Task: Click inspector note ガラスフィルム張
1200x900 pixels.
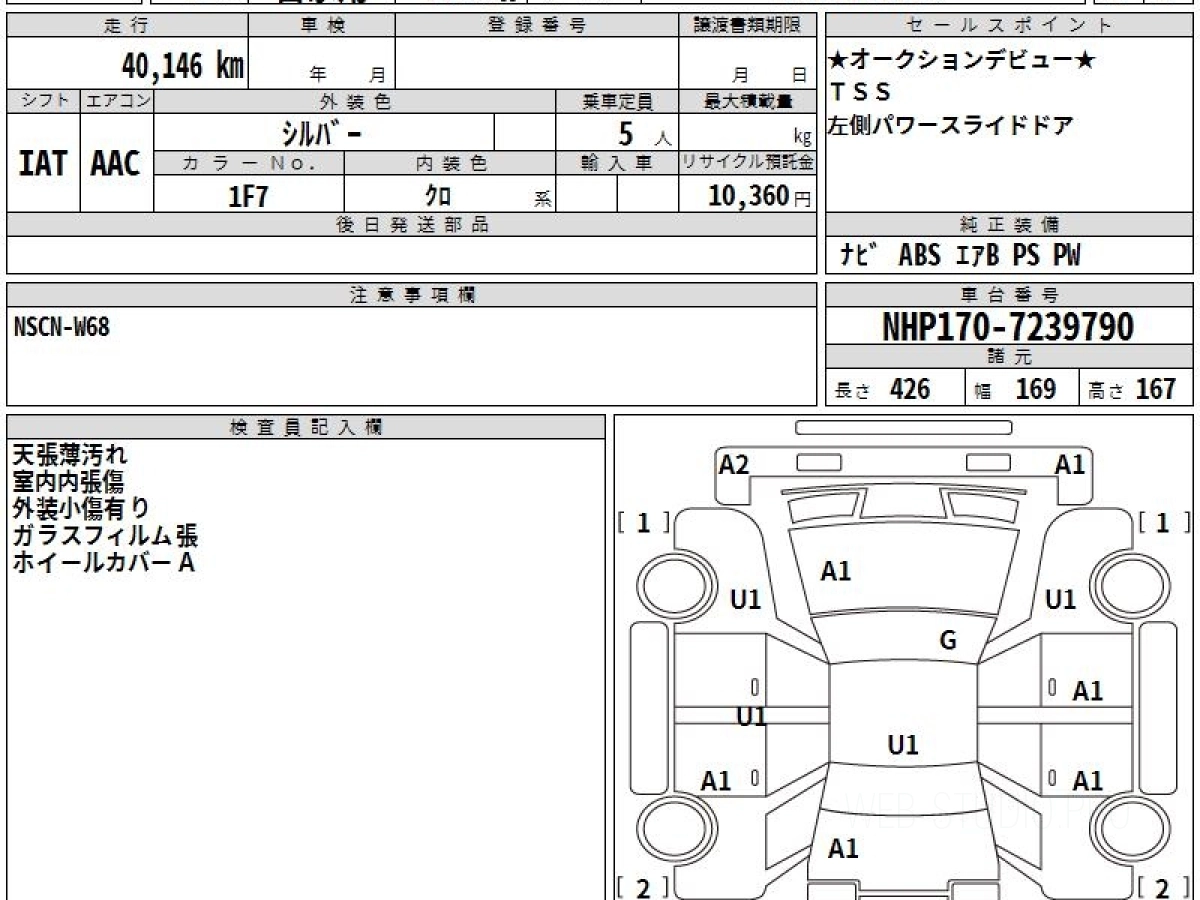Action: click(105, 535)
